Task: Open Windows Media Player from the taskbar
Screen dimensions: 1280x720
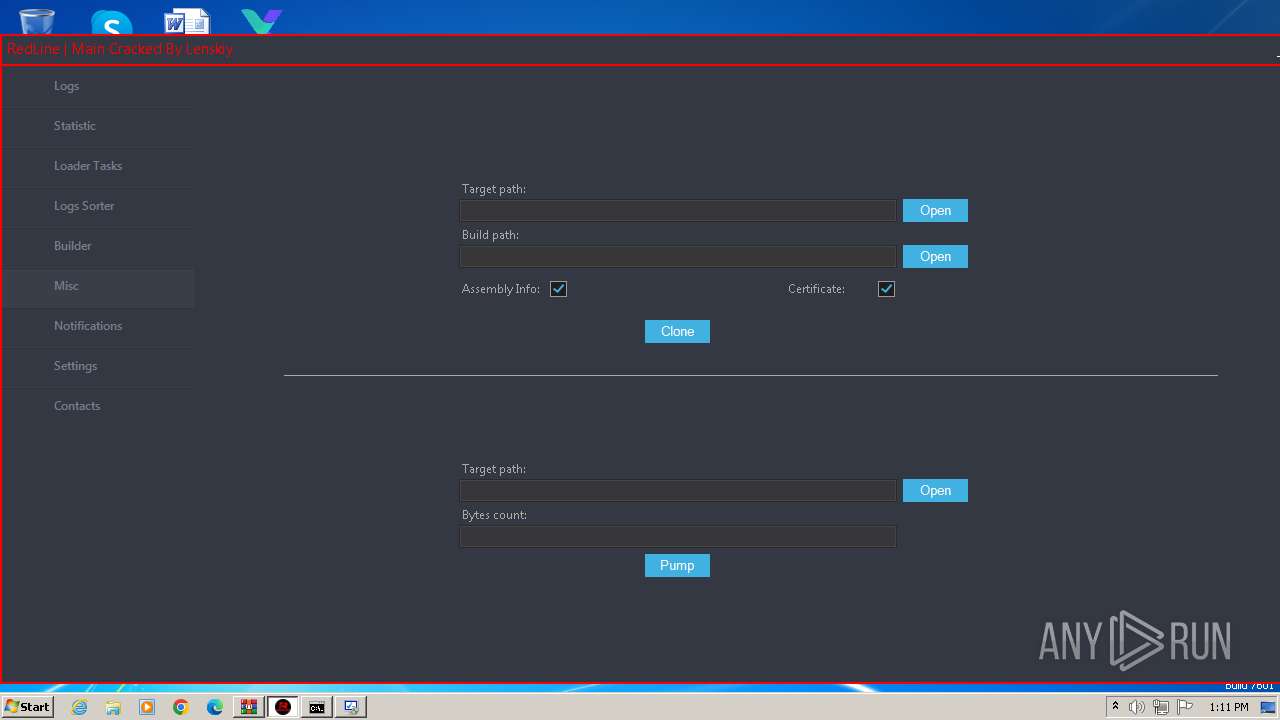Action: [x=147, y=707]
